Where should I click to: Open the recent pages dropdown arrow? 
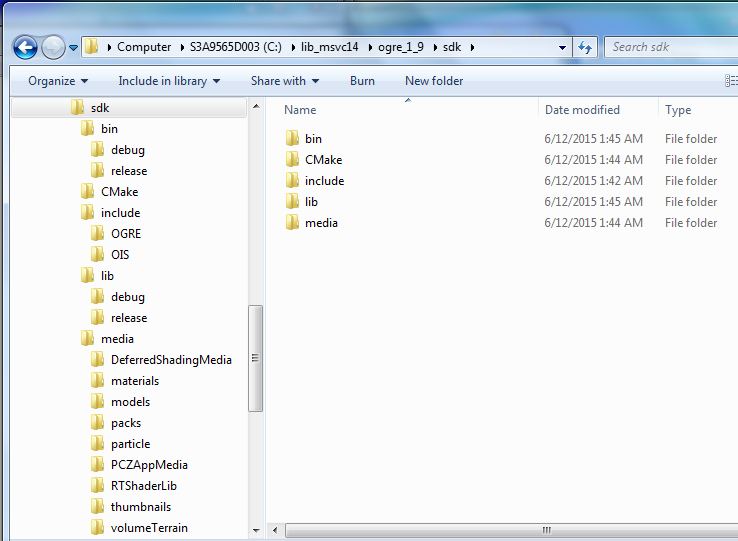tap(73, 48)
